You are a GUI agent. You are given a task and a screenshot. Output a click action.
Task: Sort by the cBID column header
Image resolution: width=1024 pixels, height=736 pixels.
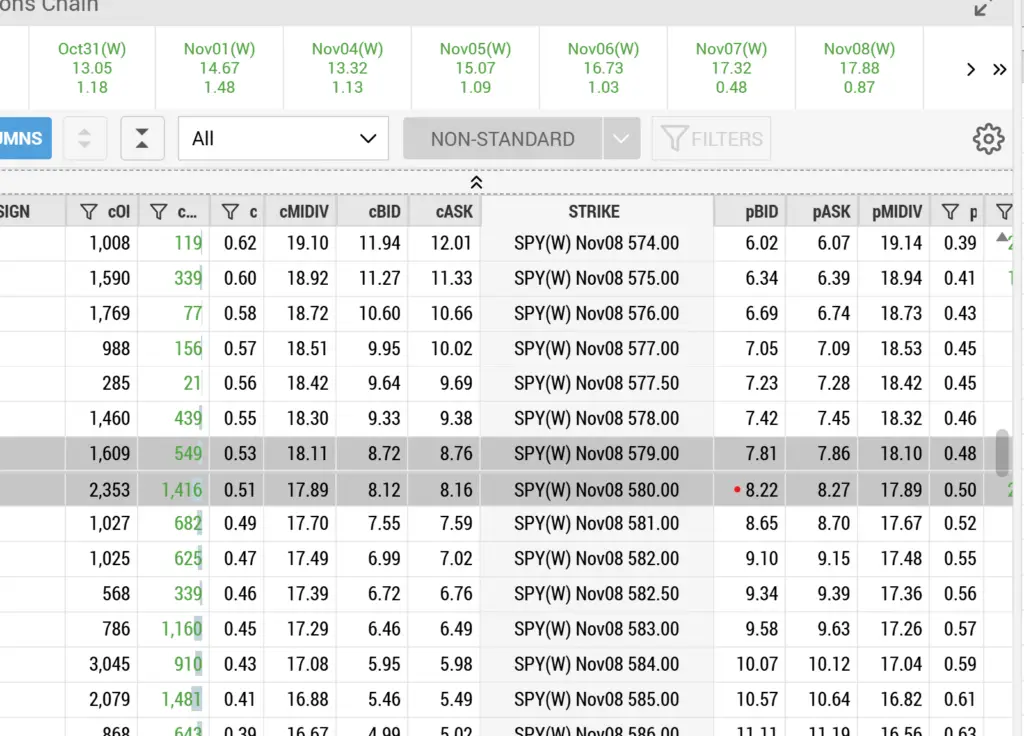pyautogui.click(x=384, y=212)
